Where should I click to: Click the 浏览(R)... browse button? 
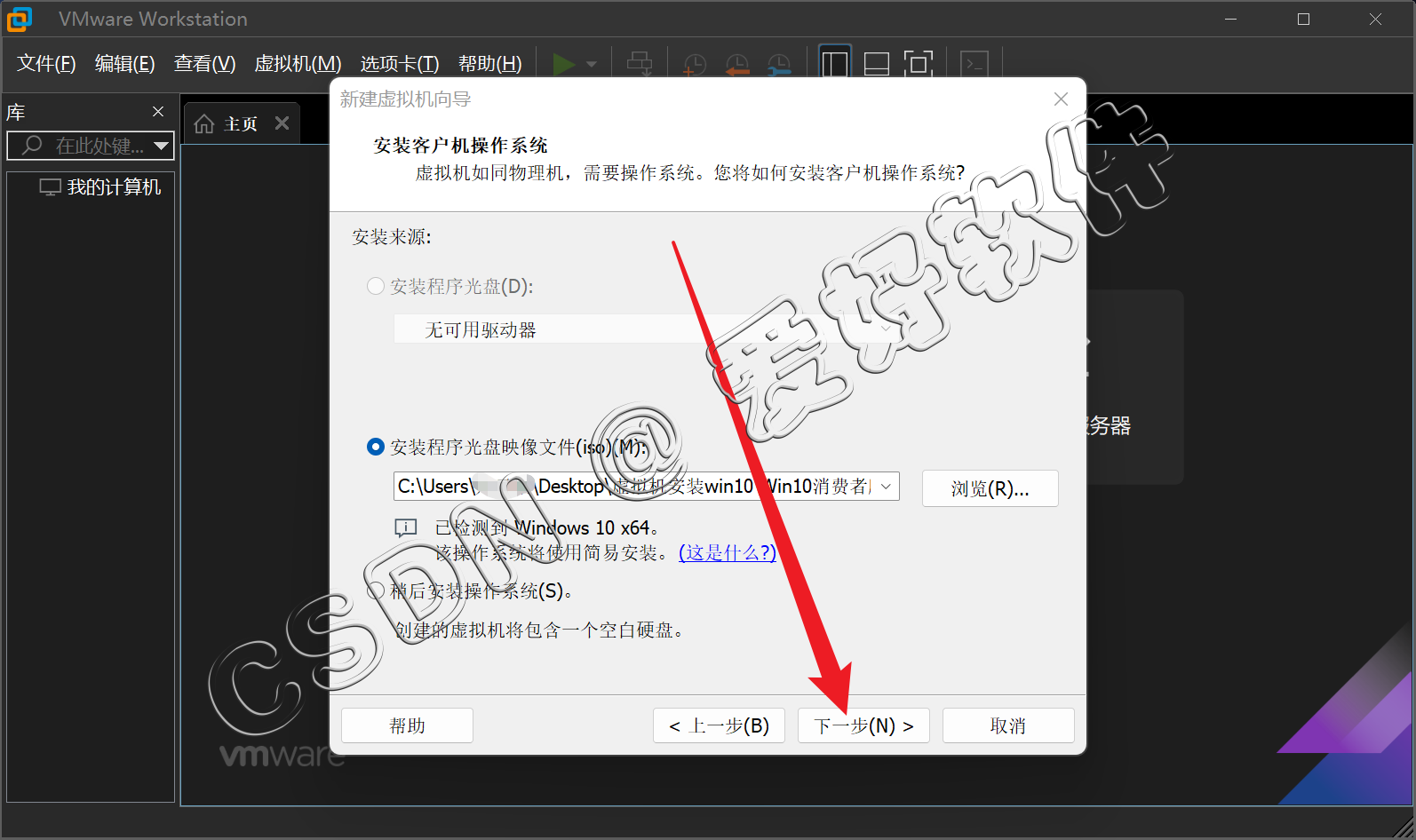click(990, 488)
